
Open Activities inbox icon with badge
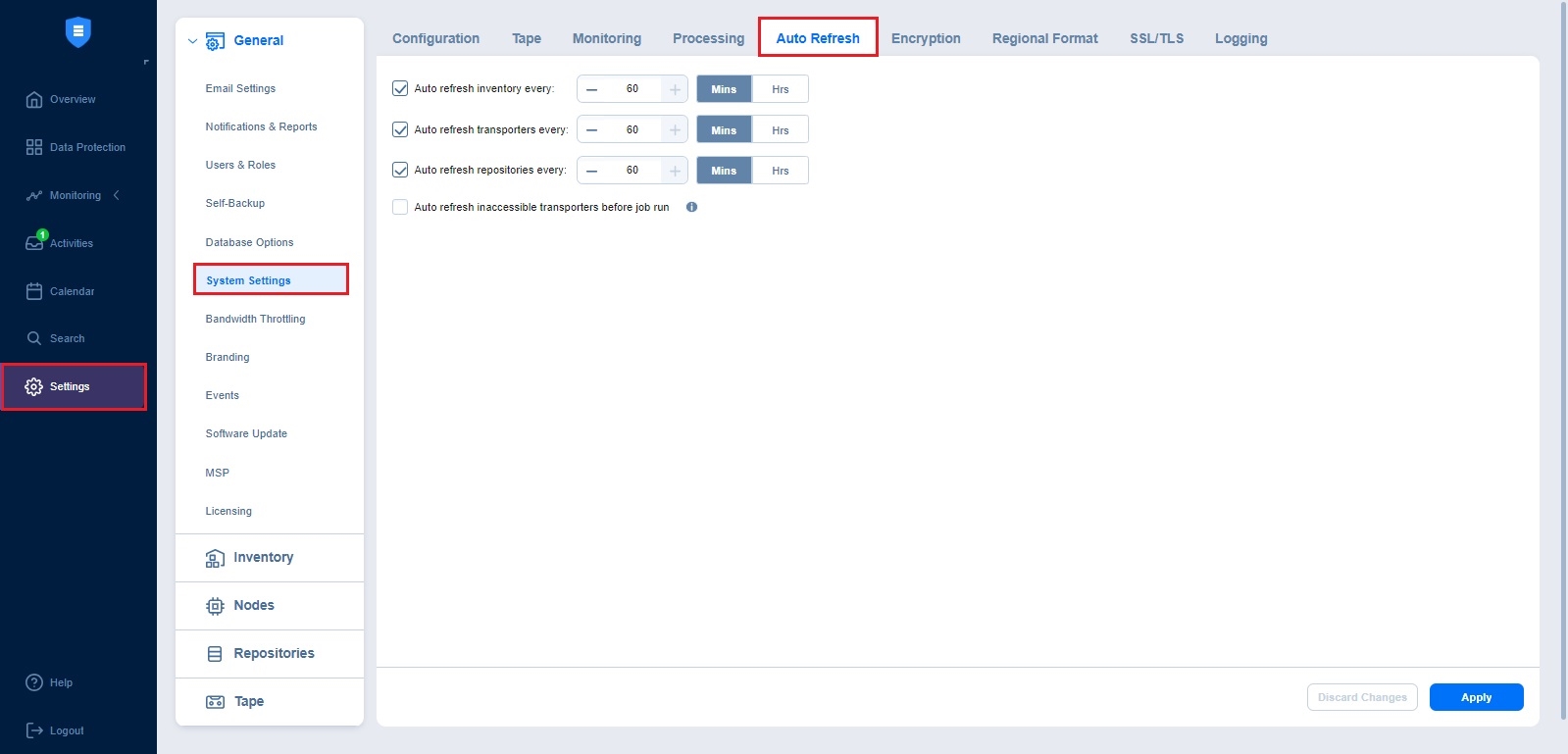pyautogui.click(x=34, y=243)
